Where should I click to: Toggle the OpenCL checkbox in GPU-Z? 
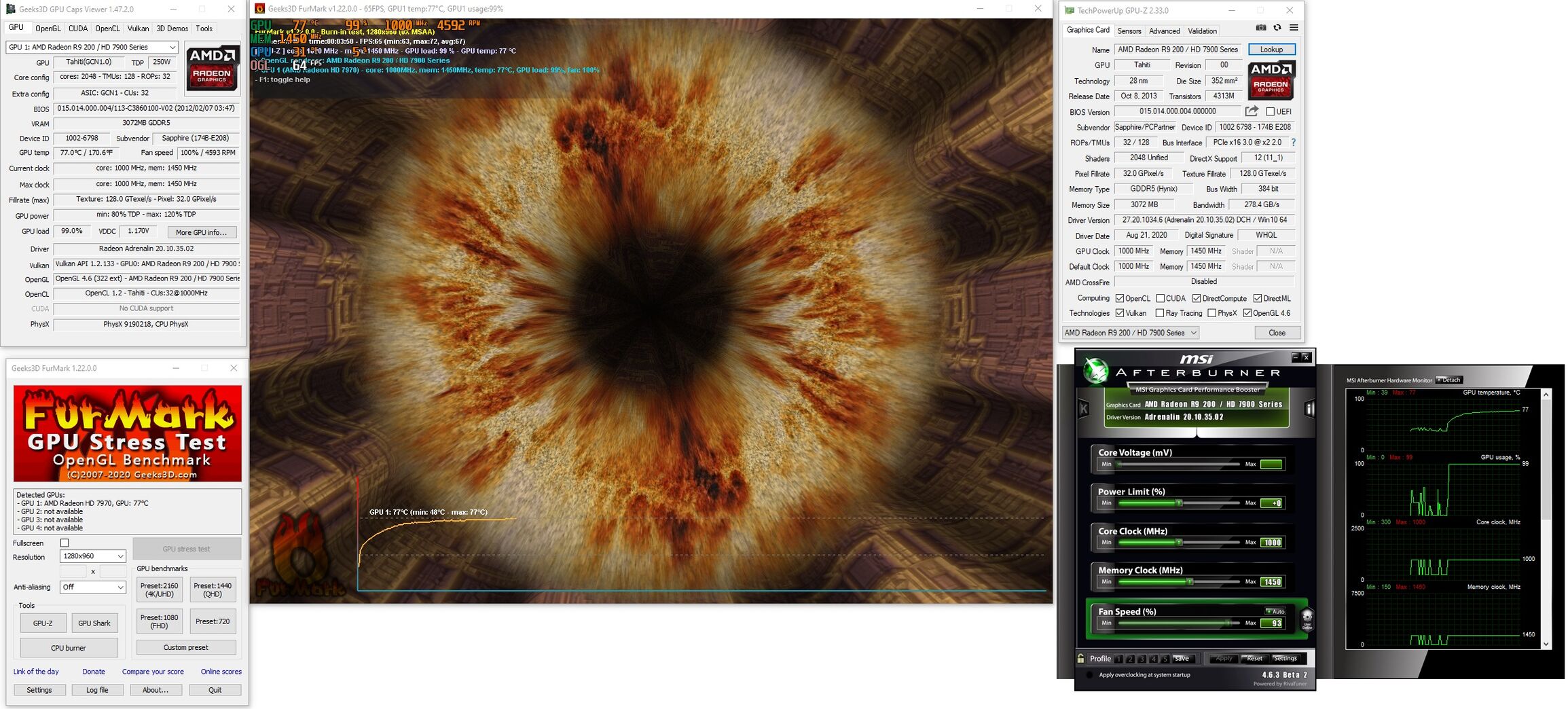pyautogui.click(x=1120, y=298)
